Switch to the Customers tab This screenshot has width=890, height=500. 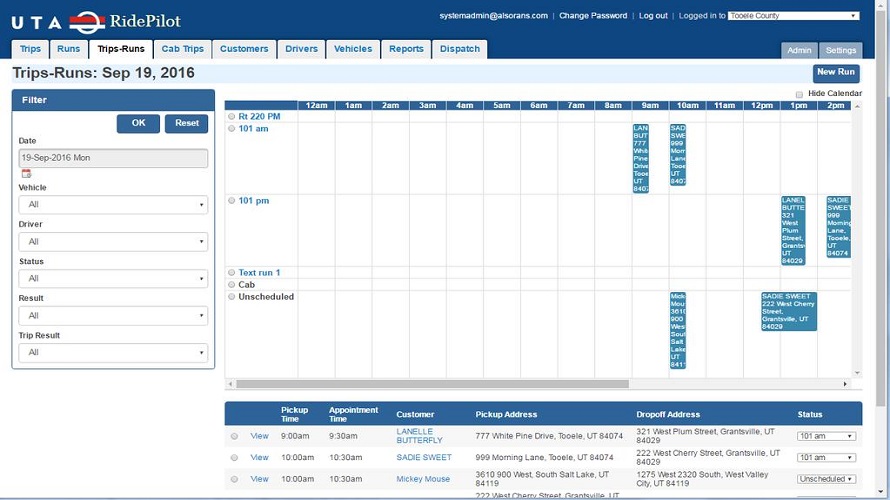point(244,49)
